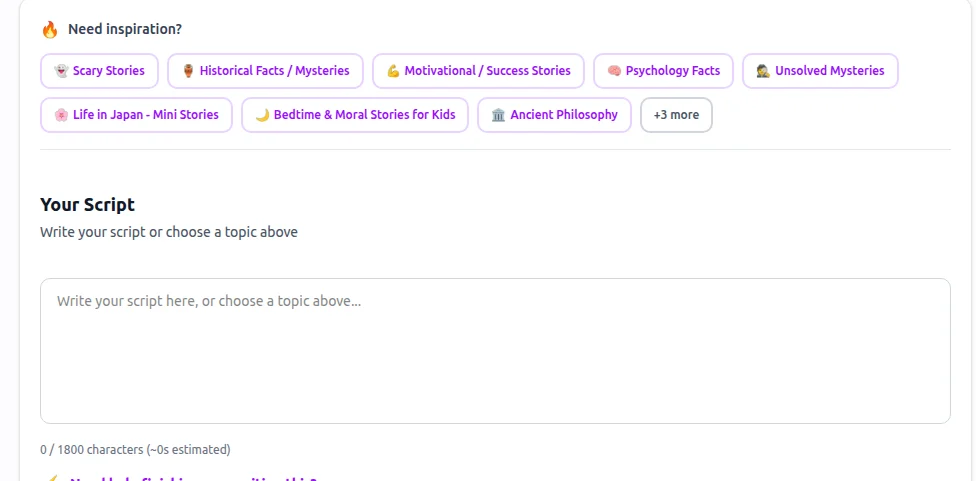Click 'Write your script or choose a topic above'
Screen dimensions: 976x481
pos(169,232)
